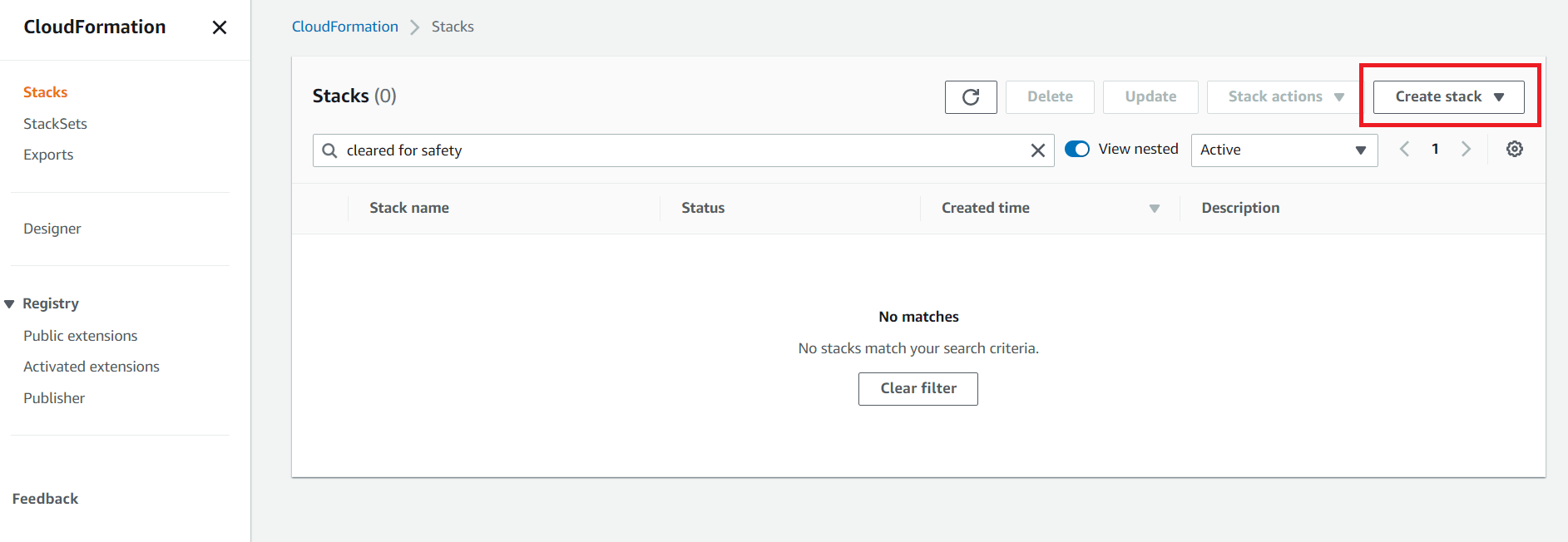Screen dimensions: 1568x542
Task: Open the Active status filter dropdown
Action: [x=1284, y=150]
